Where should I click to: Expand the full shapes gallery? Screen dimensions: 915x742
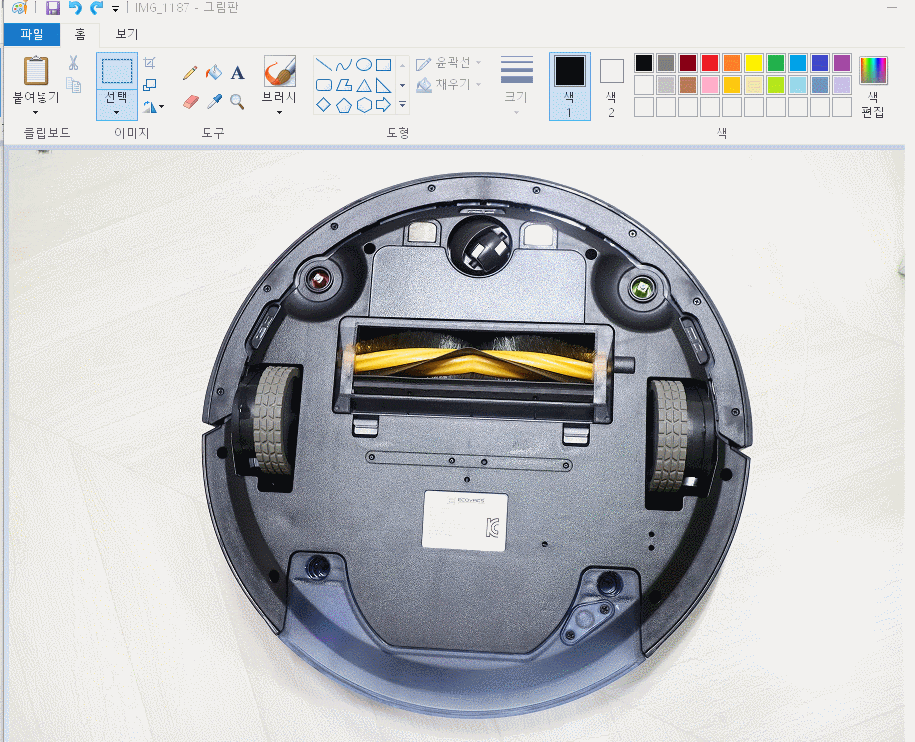click(x=402, y=104)
